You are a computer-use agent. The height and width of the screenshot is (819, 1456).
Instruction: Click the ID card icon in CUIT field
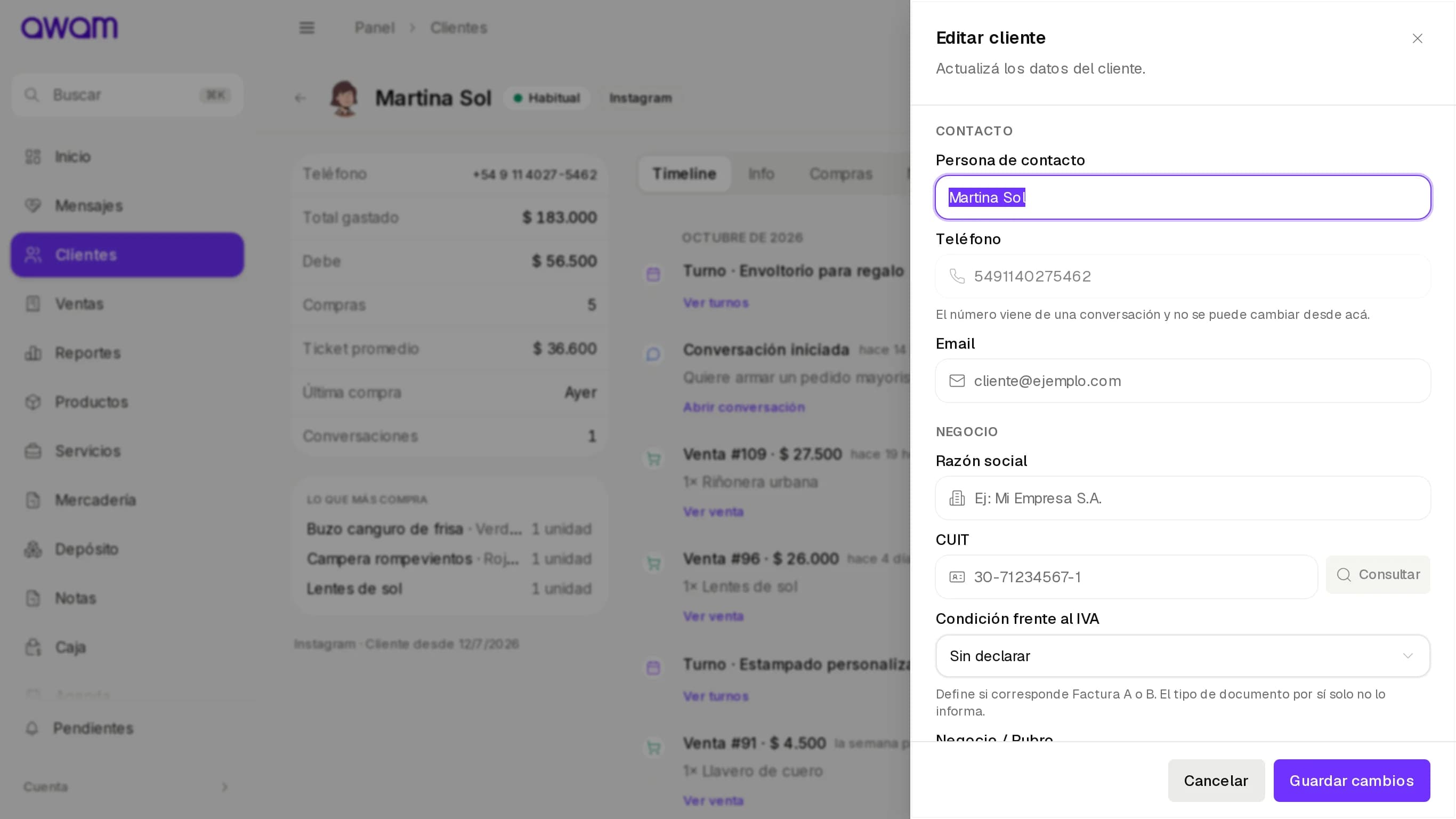tap(957, 577)
